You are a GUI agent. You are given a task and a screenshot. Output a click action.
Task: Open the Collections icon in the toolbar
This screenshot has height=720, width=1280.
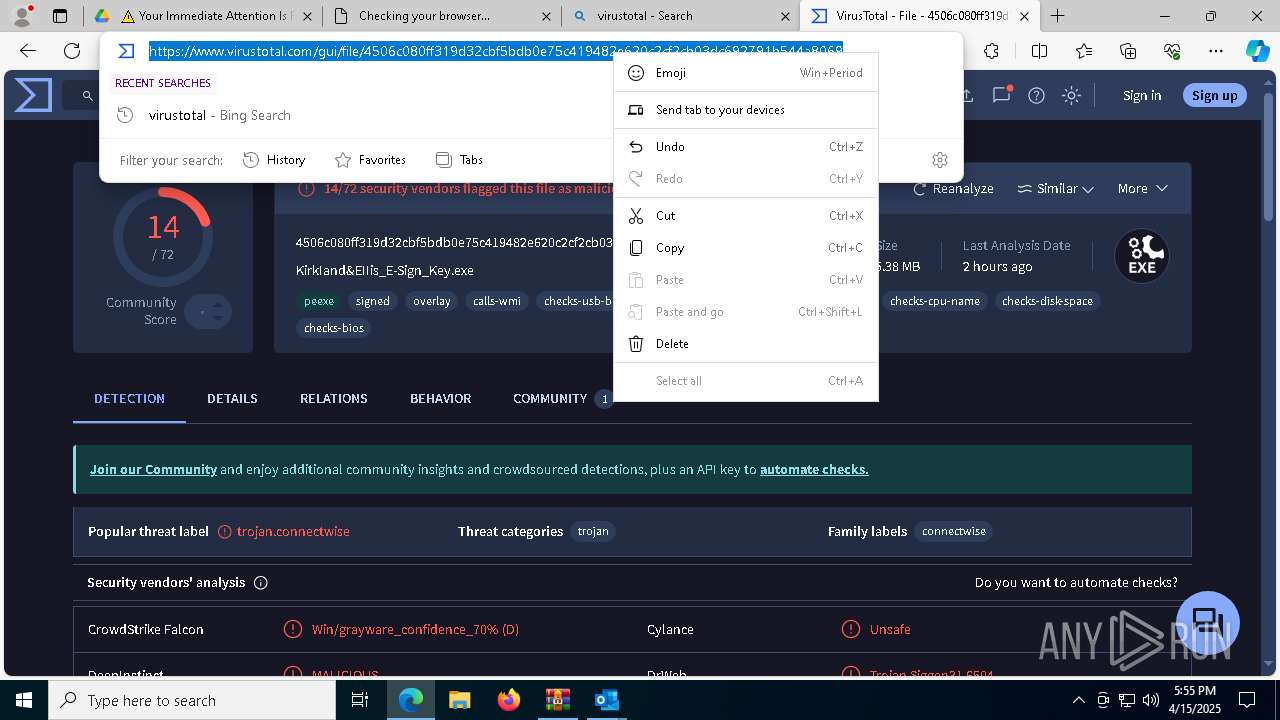point(1128,51)
